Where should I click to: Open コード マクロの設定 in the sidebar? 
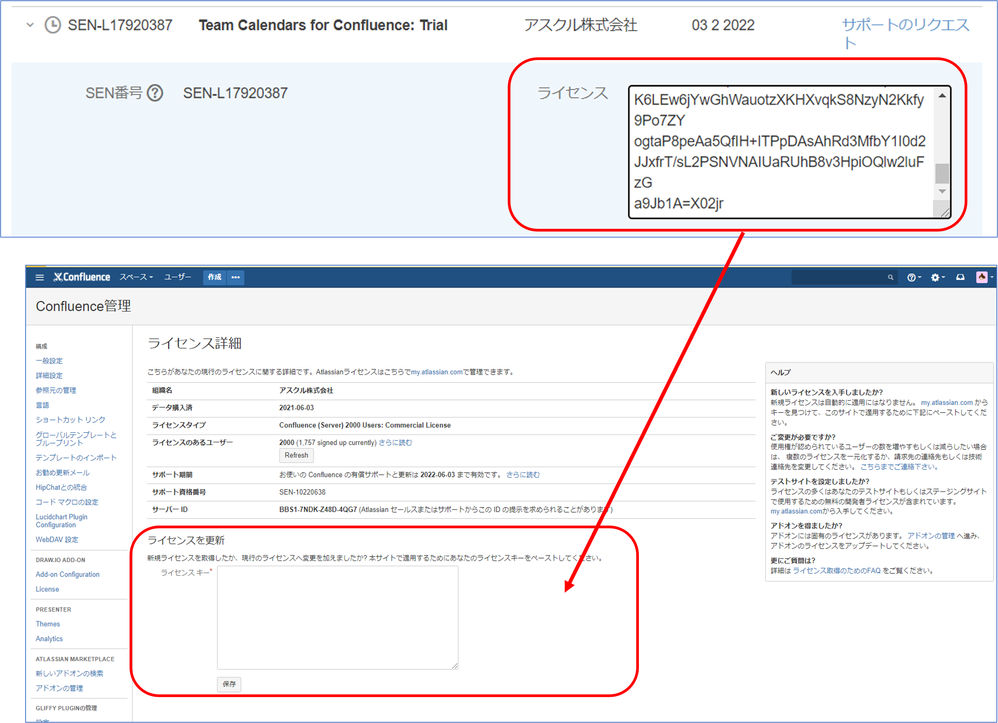coord(67,502)
